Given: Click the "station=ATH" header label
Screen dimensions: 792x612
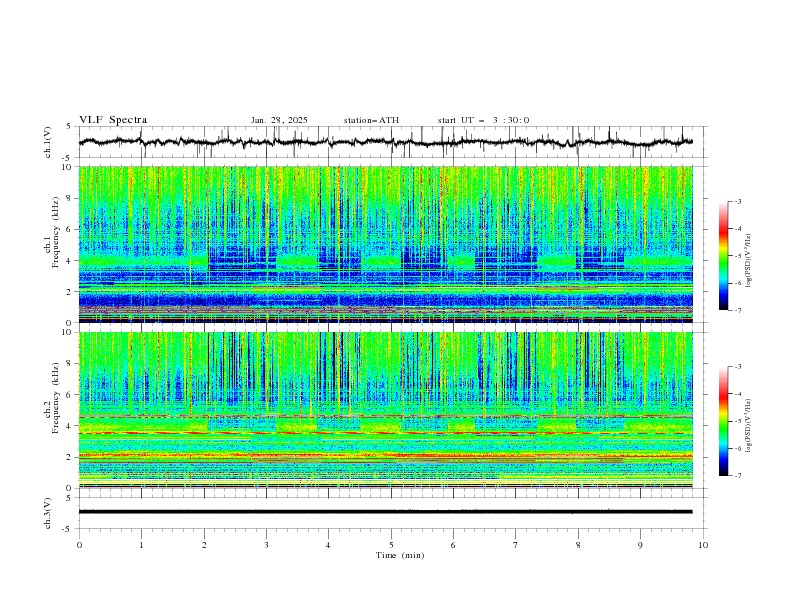Looking at the screenshot, I should click(x=371, y=120).
